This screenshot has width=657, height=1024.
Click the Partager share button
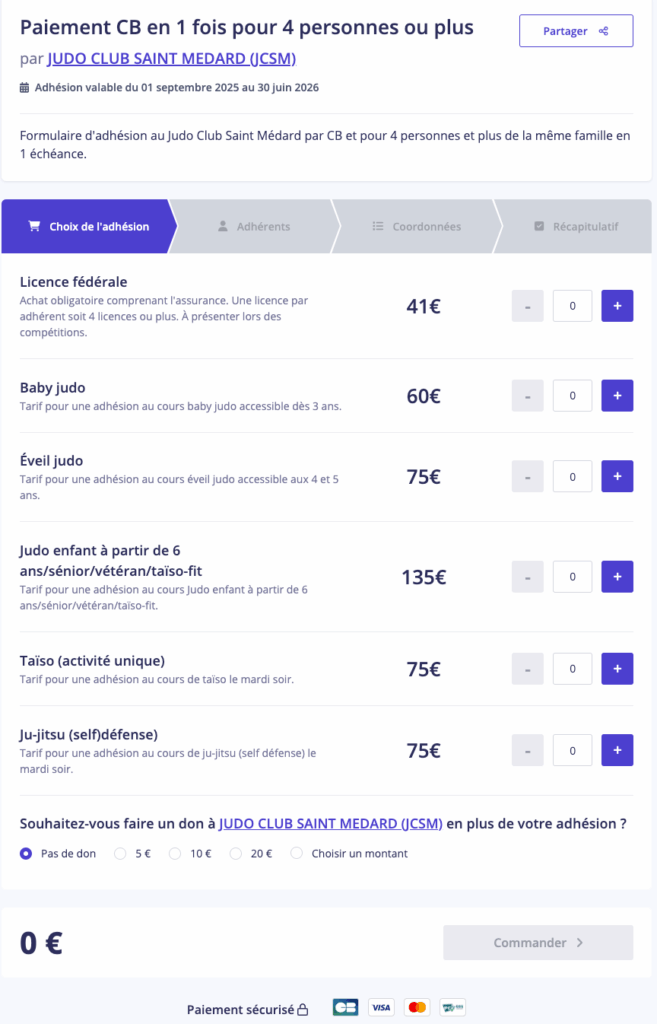click(576, 31)
